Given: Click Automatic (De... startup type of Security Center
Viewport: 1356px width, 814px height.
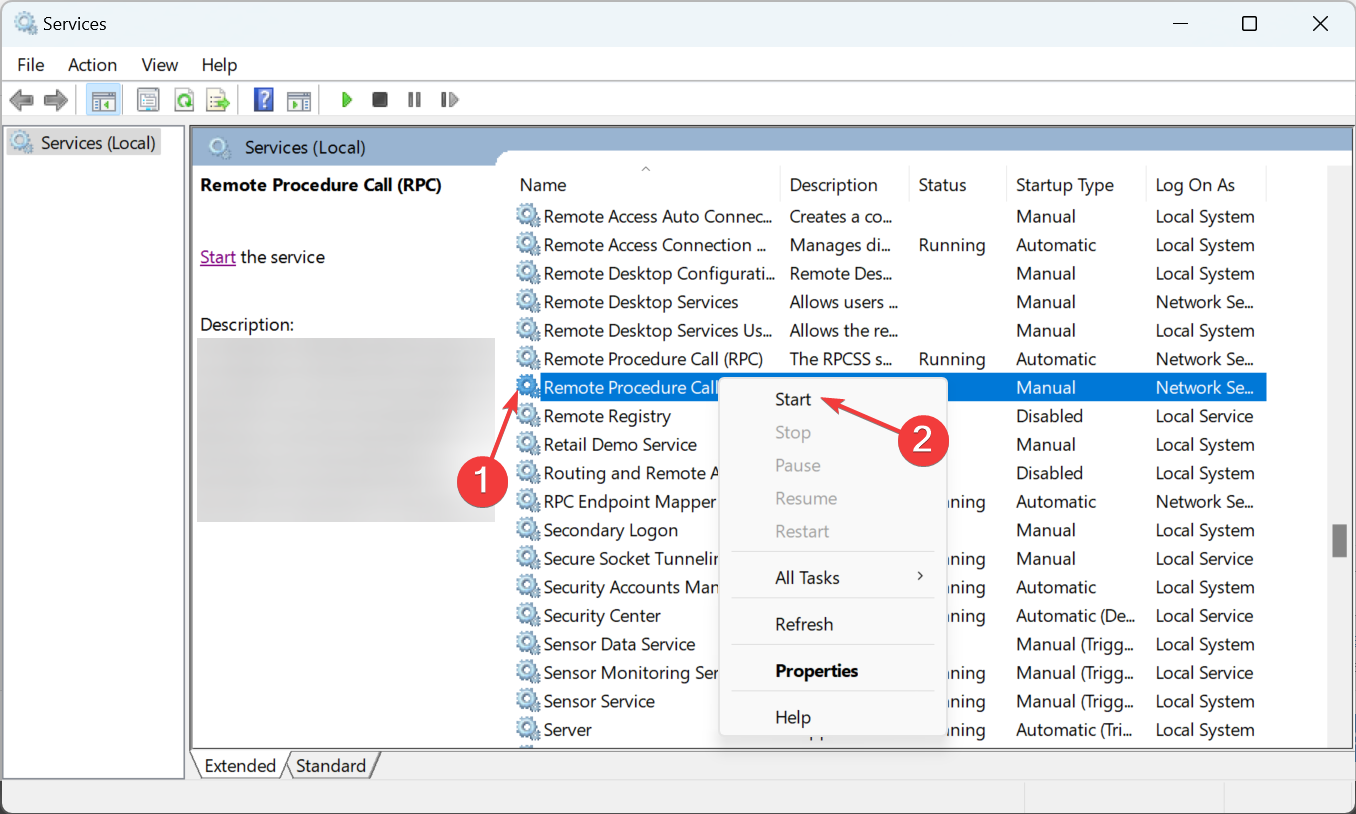Looking at the screenshot, I should (1076, 615).
